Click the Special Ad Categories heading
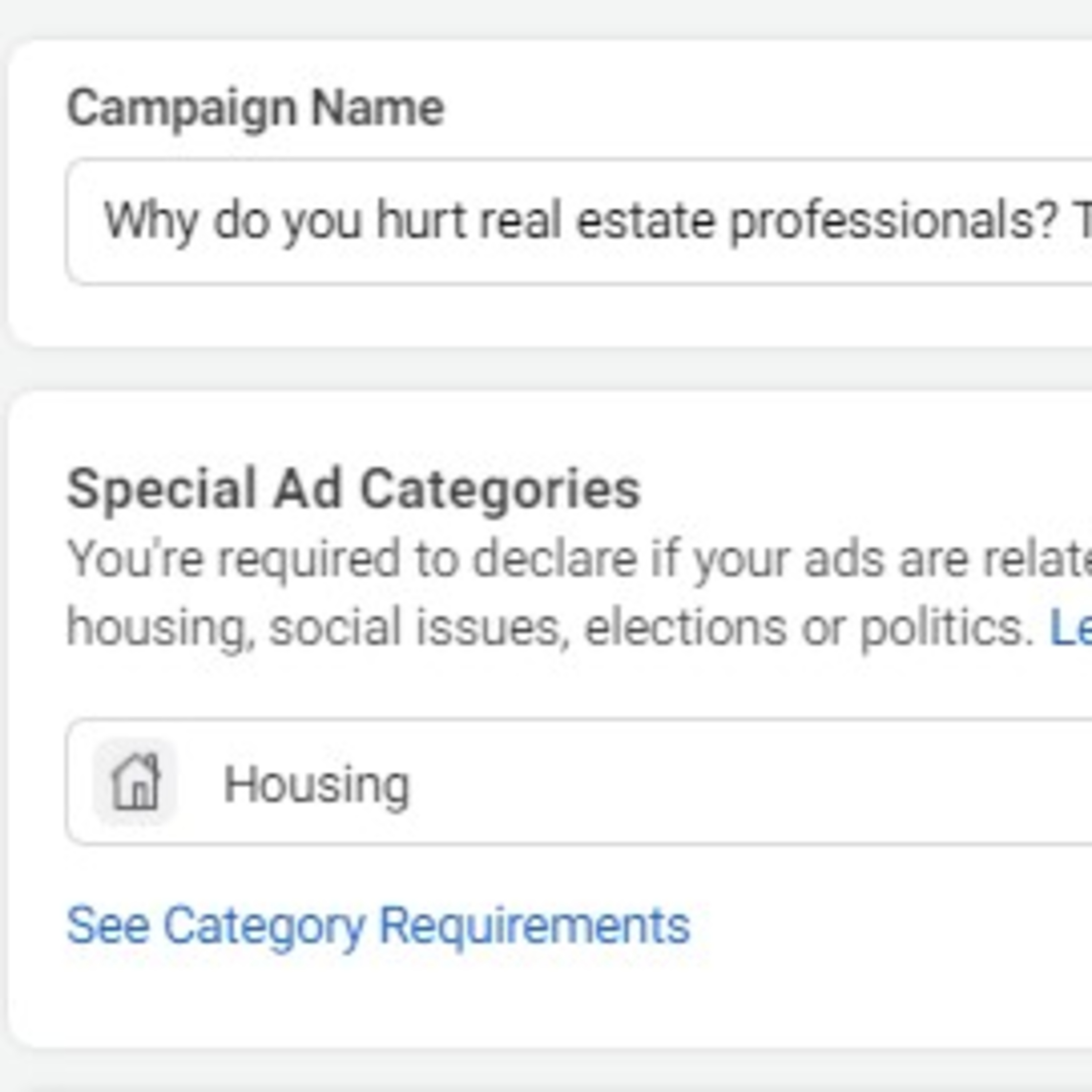This screenshot has height=1092, width=1092. (356, 492)
